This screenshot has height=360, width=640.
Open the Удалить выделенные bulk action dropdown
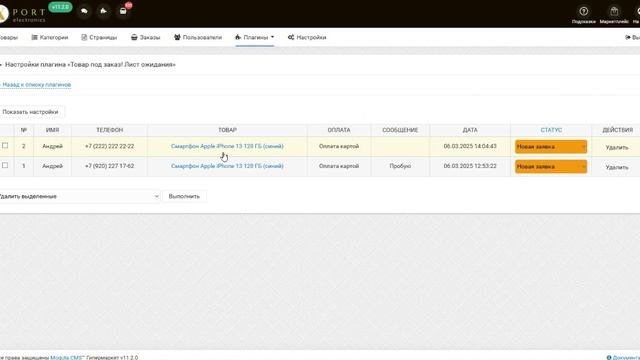[80, 196]
